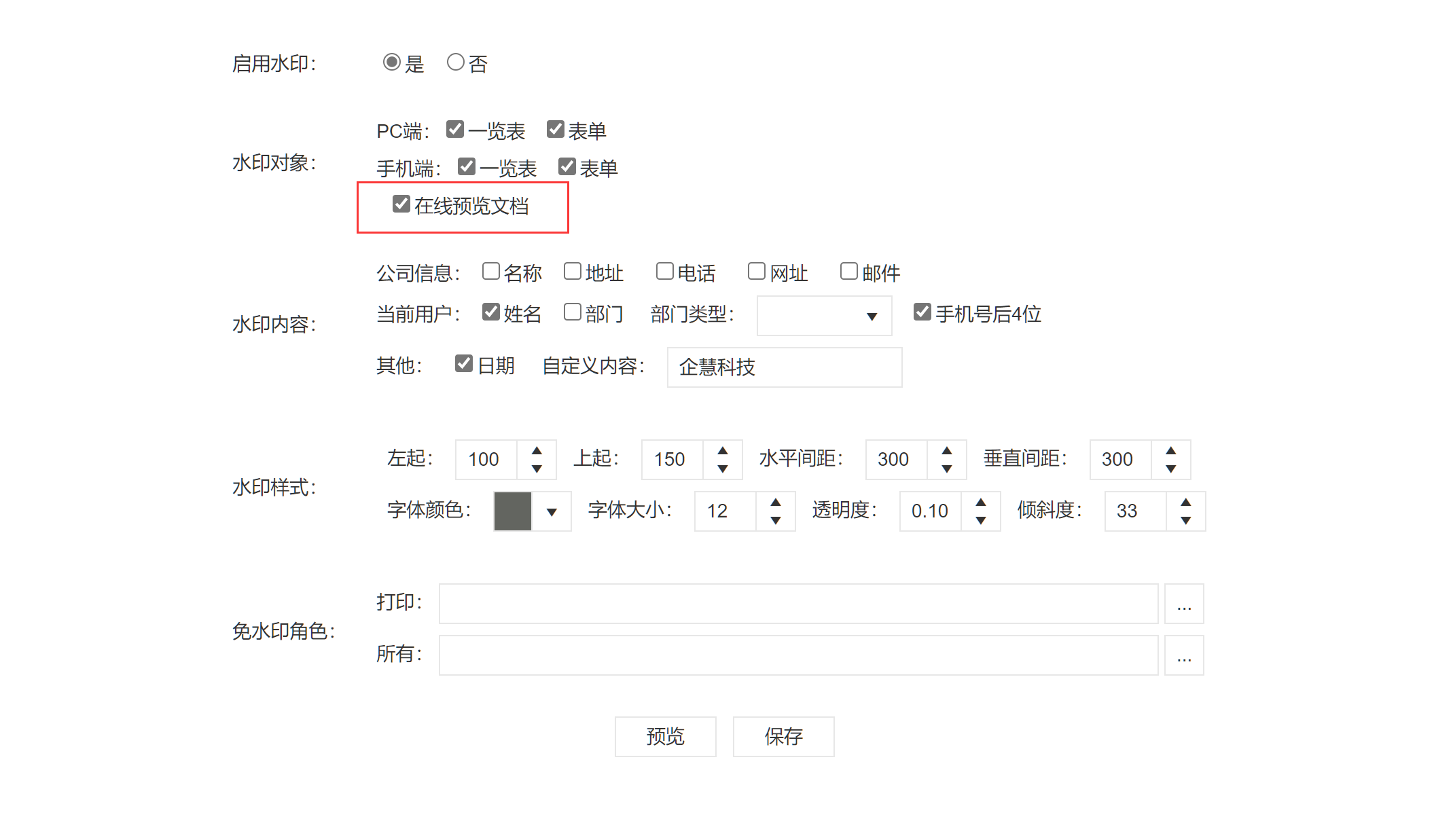The image size is (1453, 840).
Task: Click the 保存 button
Action: [x=784, y=737]
